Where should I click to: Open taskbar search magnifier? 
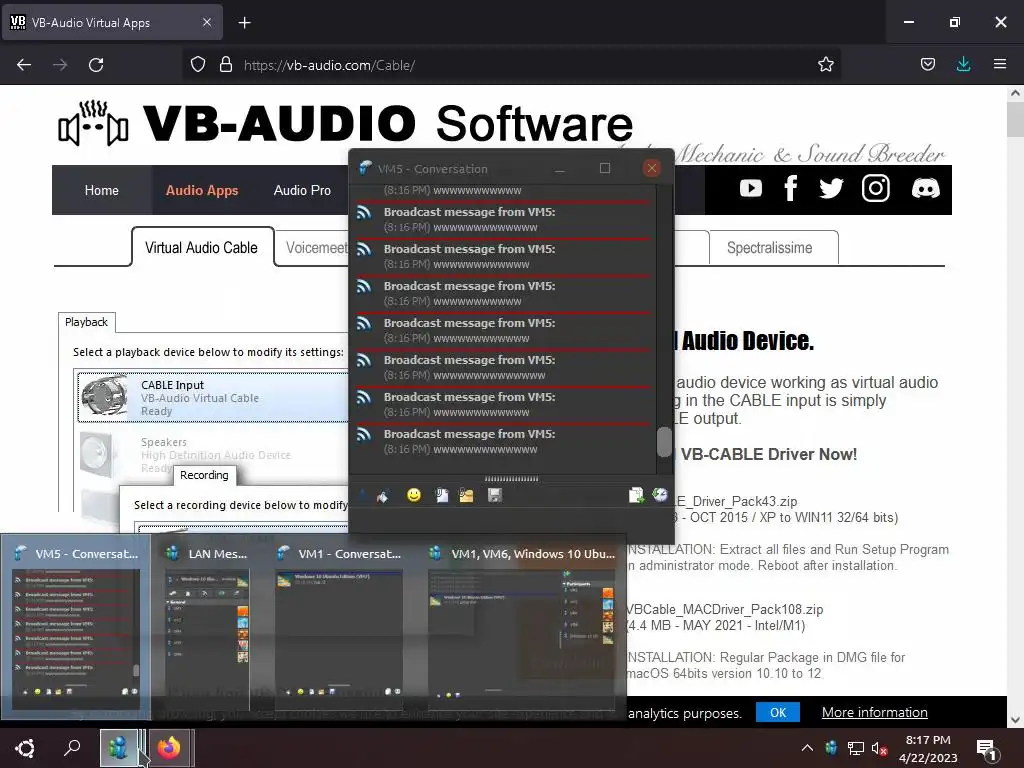pos(72,748)
